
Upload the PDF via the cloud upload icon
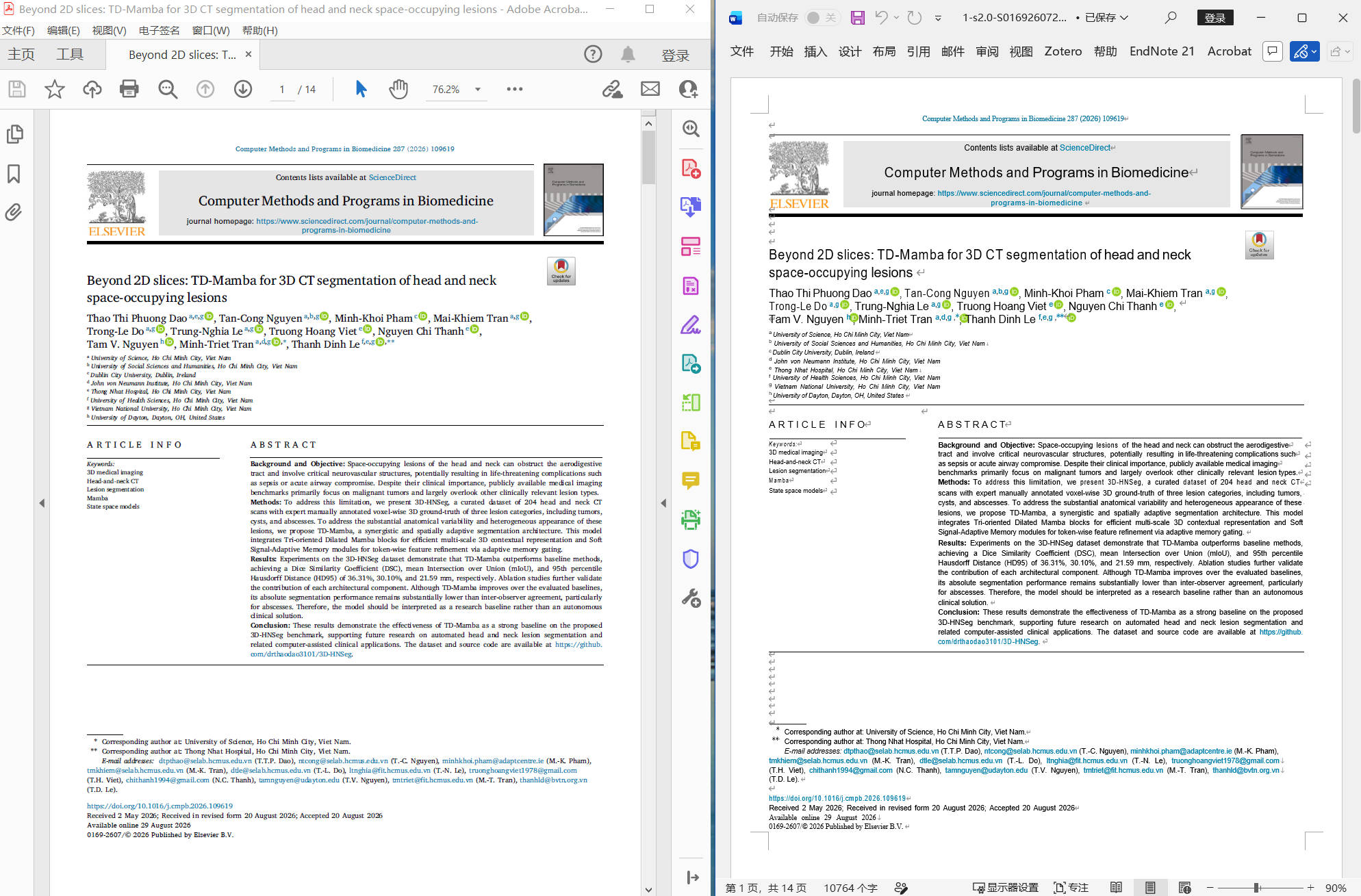coord(92,89)
